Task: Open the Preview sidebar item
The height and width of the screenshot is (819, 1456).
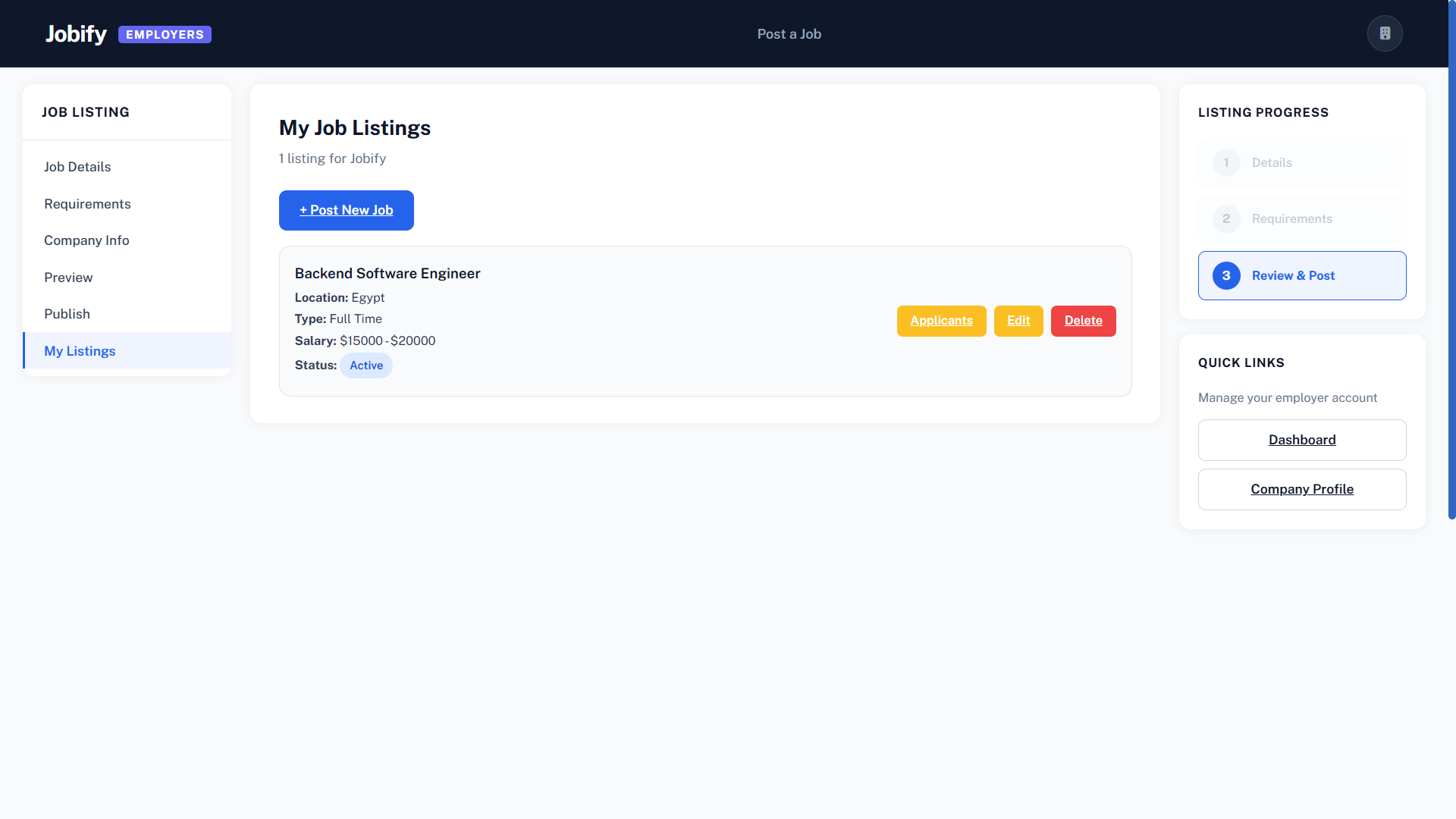Action: click(127, 278)
